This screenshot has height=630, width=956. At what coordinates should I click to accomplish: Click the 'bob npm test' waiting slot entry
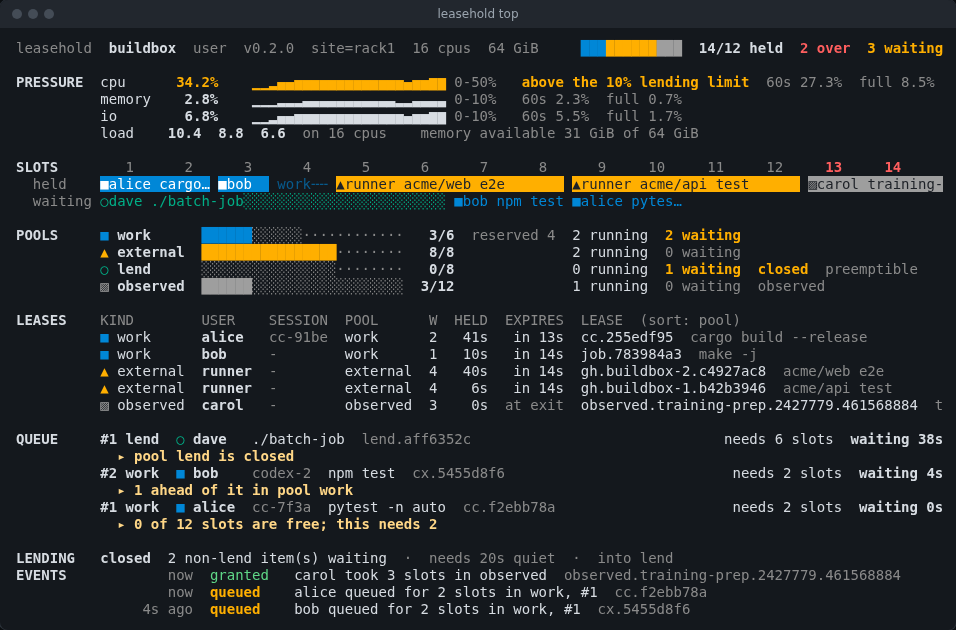click(x=508, y=201)
